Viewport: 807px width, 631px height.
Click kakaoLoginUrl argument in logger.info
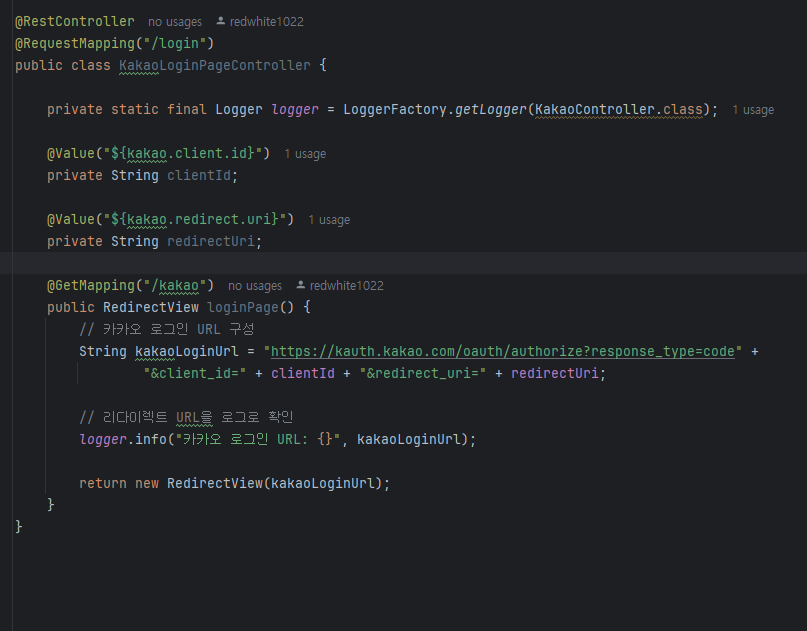[408, 439]
